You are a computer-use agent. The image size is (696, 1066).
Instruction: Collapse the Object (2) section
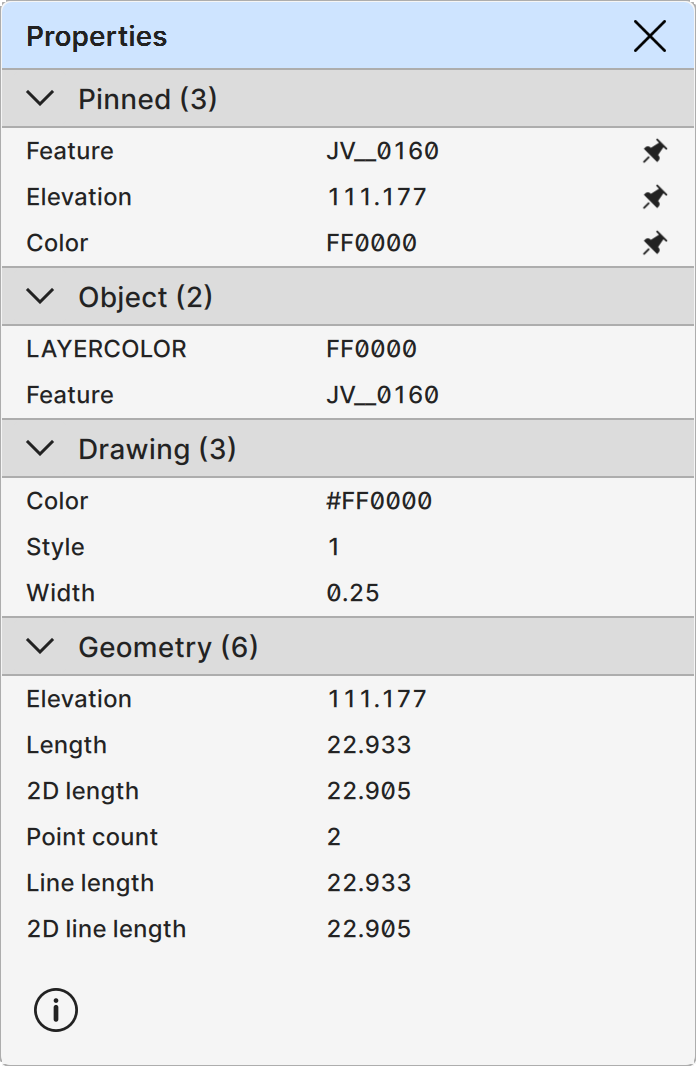(x=41, y=297)
